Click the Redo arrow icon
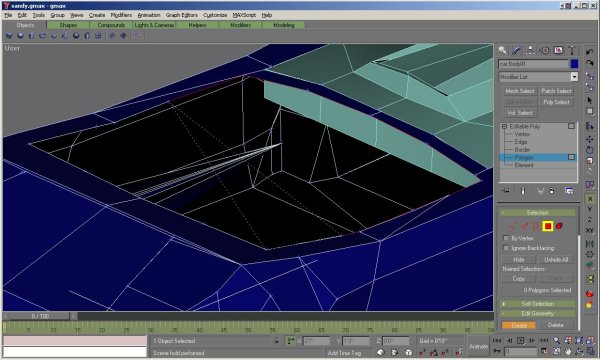The image size is (600, 360). coord(590,63)
